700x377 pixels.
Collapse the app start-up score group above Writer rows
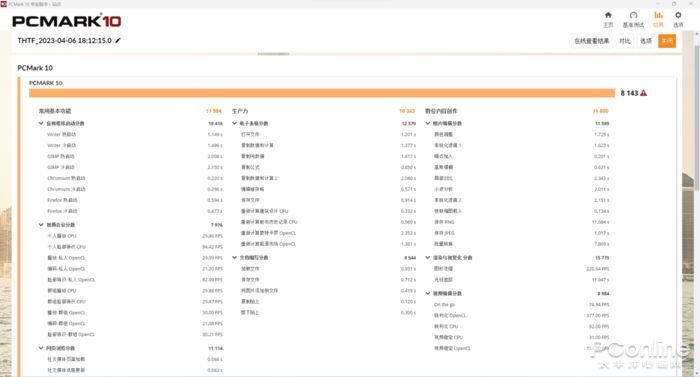tap(41, 123)
